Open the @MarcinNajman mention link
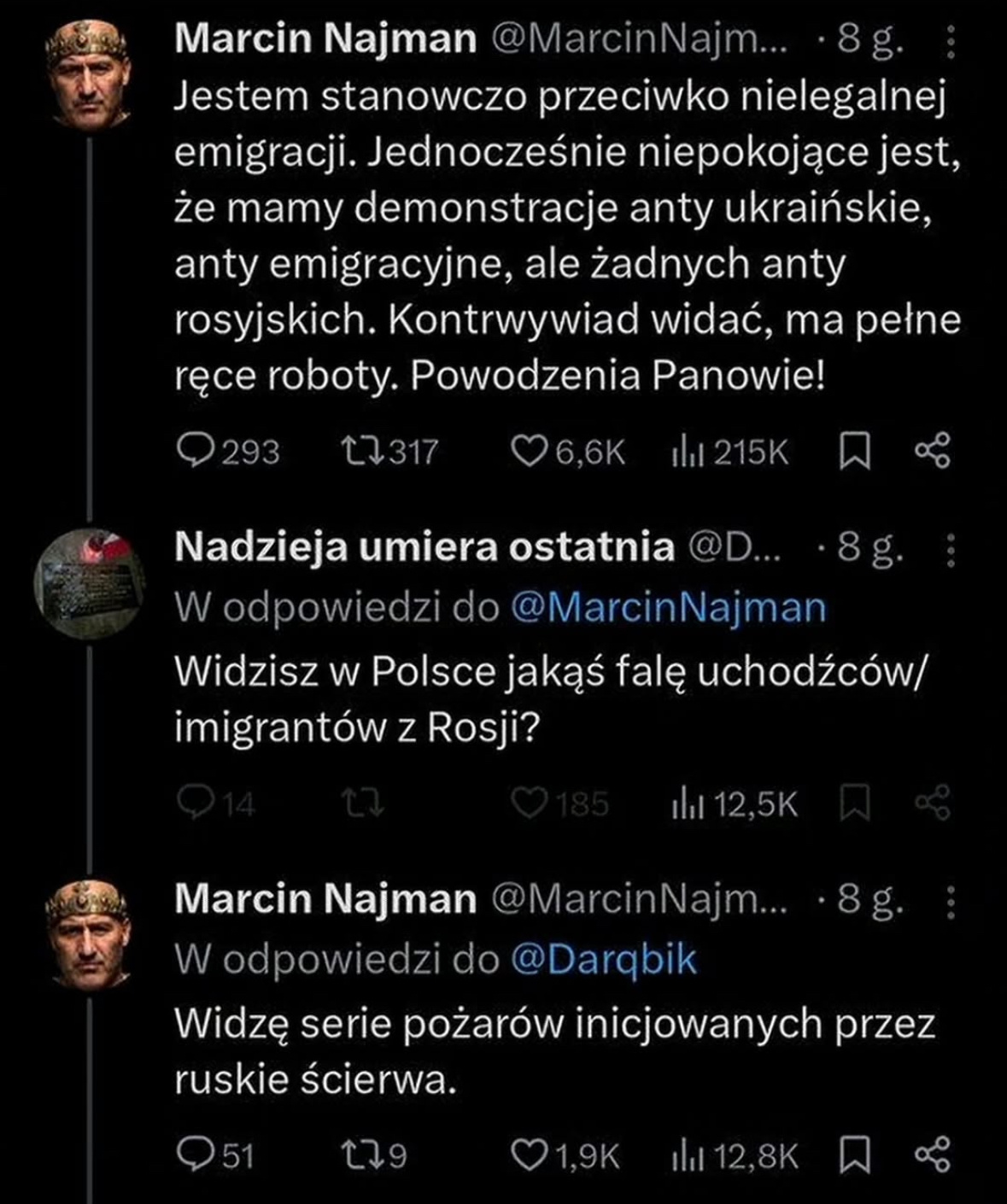This screenshot has height=1204, width=1007. (x=669, y=608)
